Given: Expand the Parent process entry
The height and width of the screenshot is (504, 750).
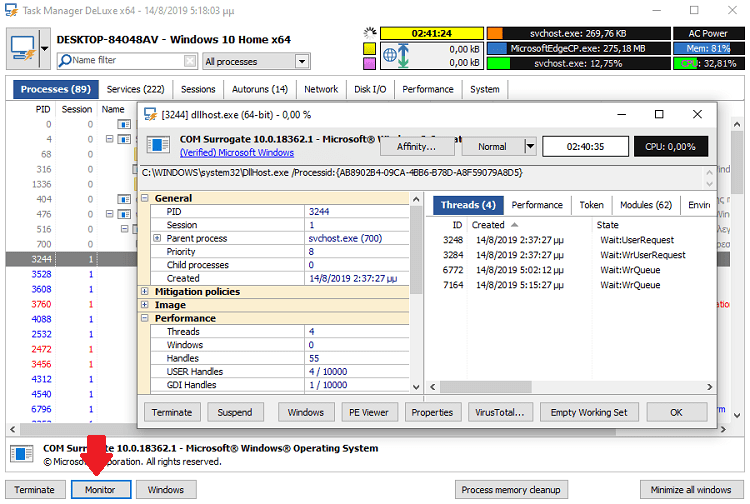Looking at the screenshot, I should click(x=157, y=238).
